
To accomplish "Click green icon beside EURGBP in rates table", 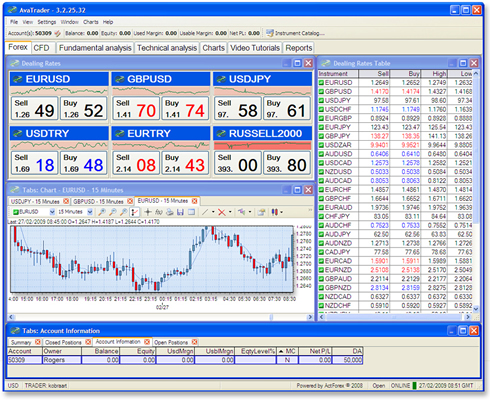I will pos(321,118).
